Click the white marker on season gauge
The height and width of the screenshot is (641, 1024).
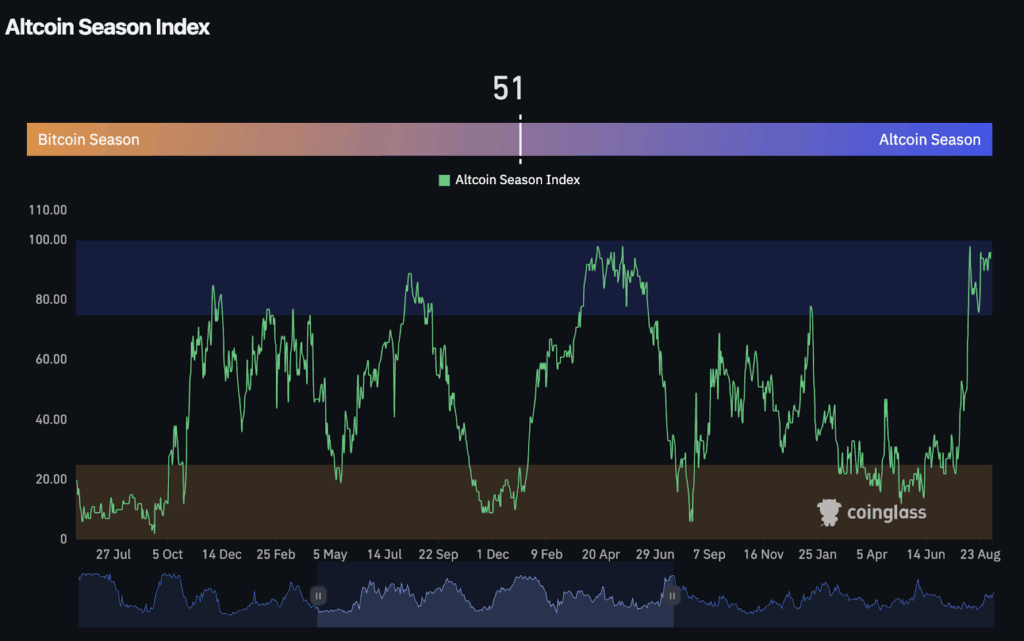520,139
